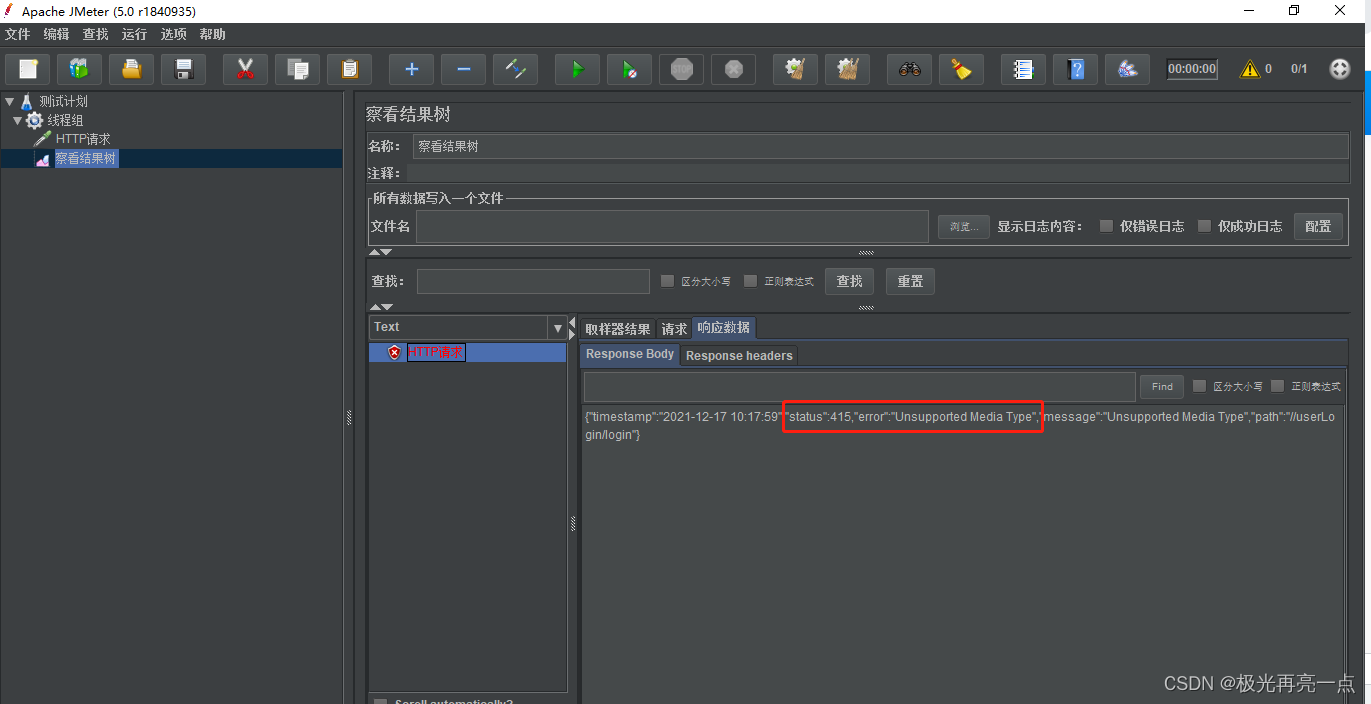Image resolution: width=1371 pixels, height=704 pixels.
Task: Show the log viewer via the warning triangle
Action: click(1250, 69)
